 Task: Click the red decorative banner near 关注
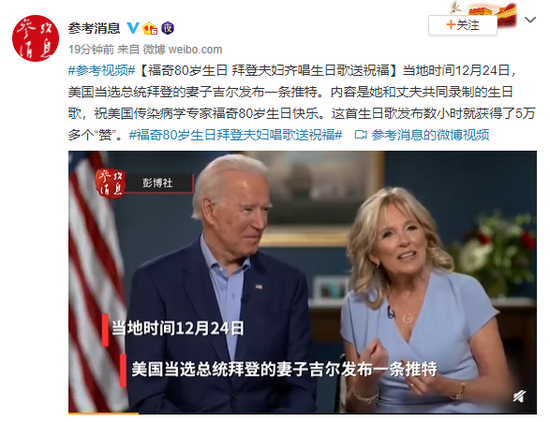[x=492, y=15]
